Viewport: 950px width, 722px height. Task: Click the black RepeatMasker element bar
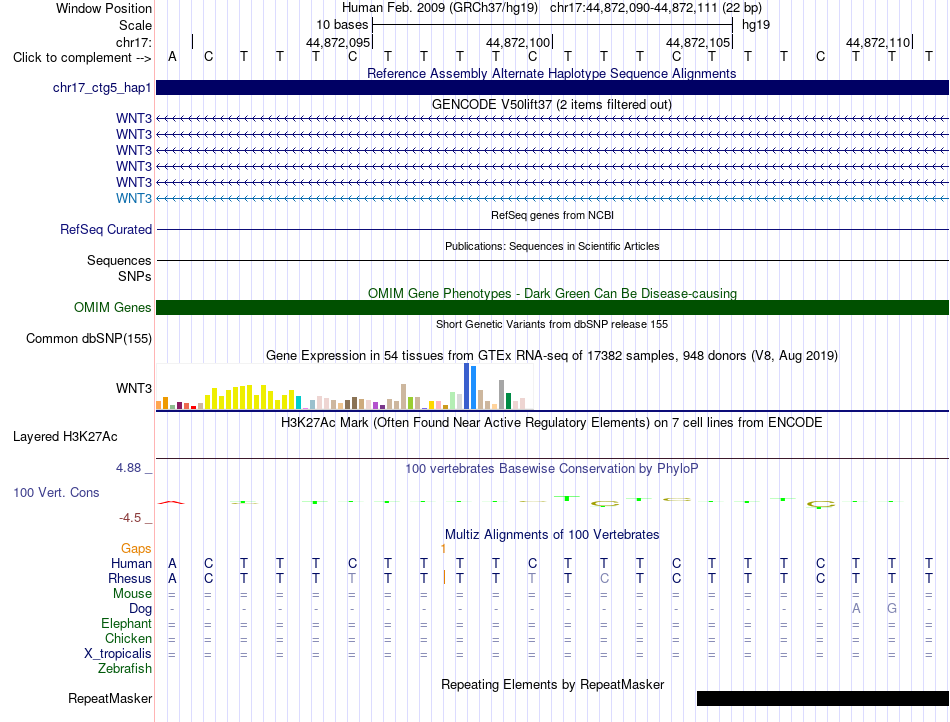pyautogui.click(x=823, y=698)
